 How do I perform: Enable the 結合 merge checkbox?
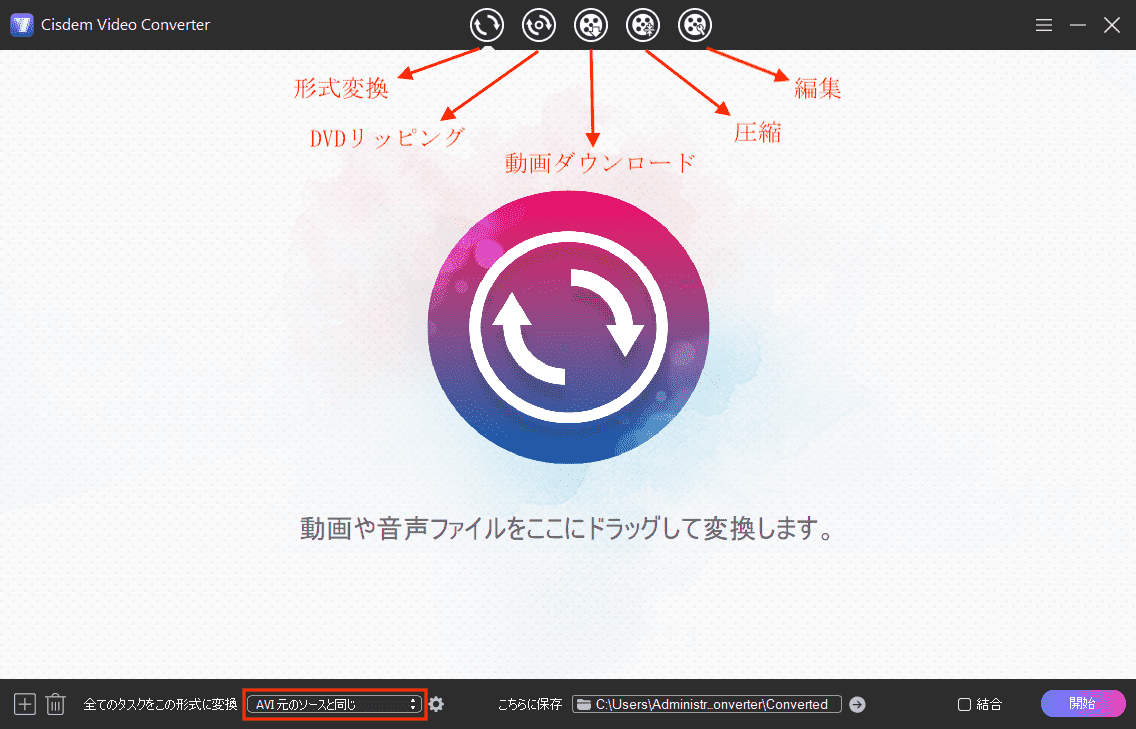(x=964, y=704)
